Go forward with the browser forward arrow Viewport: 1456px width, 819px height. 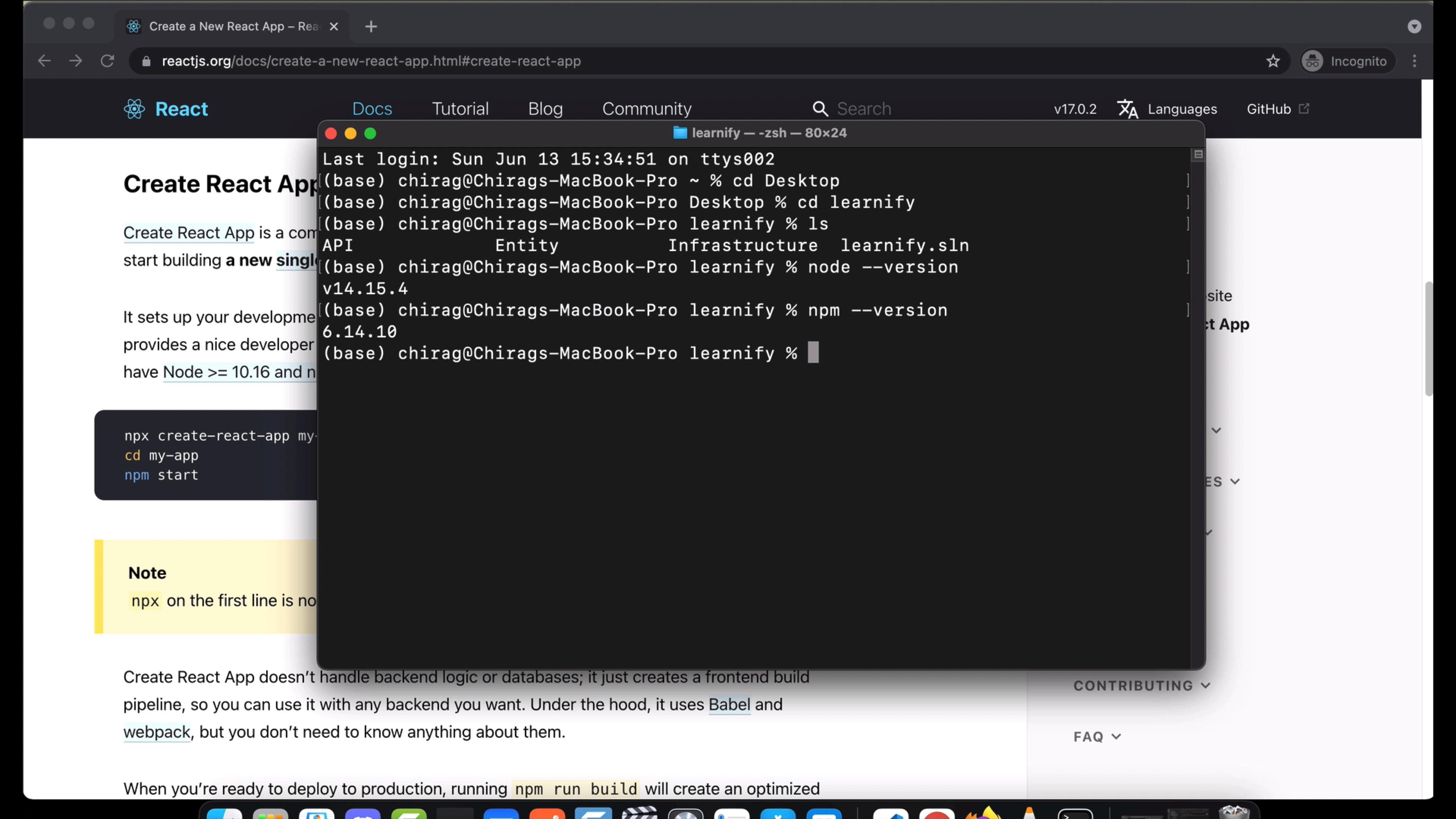click(76, 61)
